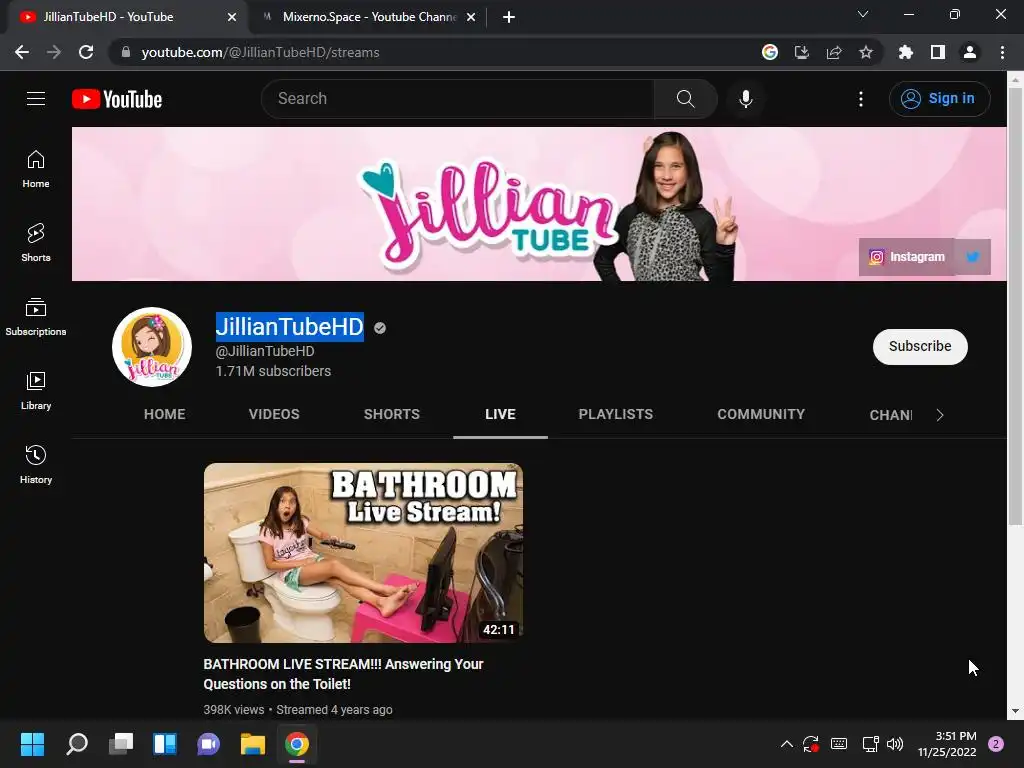The image size is (1024, 768).
Task: Click the JillianTube channel avatar
Action: click(x=152, y=347)
